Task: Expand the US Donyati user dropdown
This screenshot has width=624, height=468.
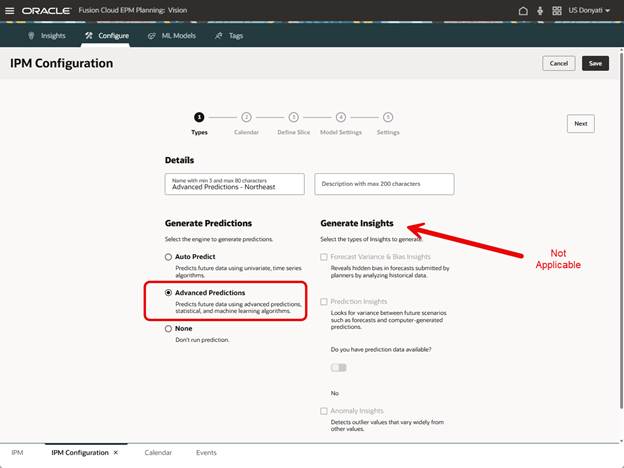Action: pos(588,10)
